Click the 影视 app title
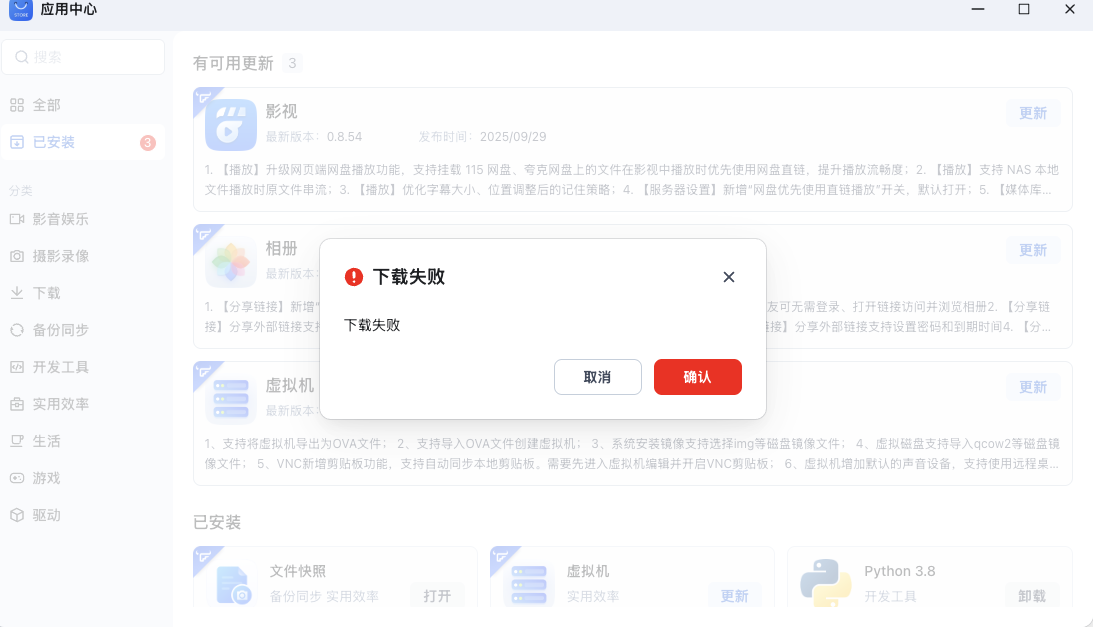This screenshot has height=627, width=1093. [282, 111]
